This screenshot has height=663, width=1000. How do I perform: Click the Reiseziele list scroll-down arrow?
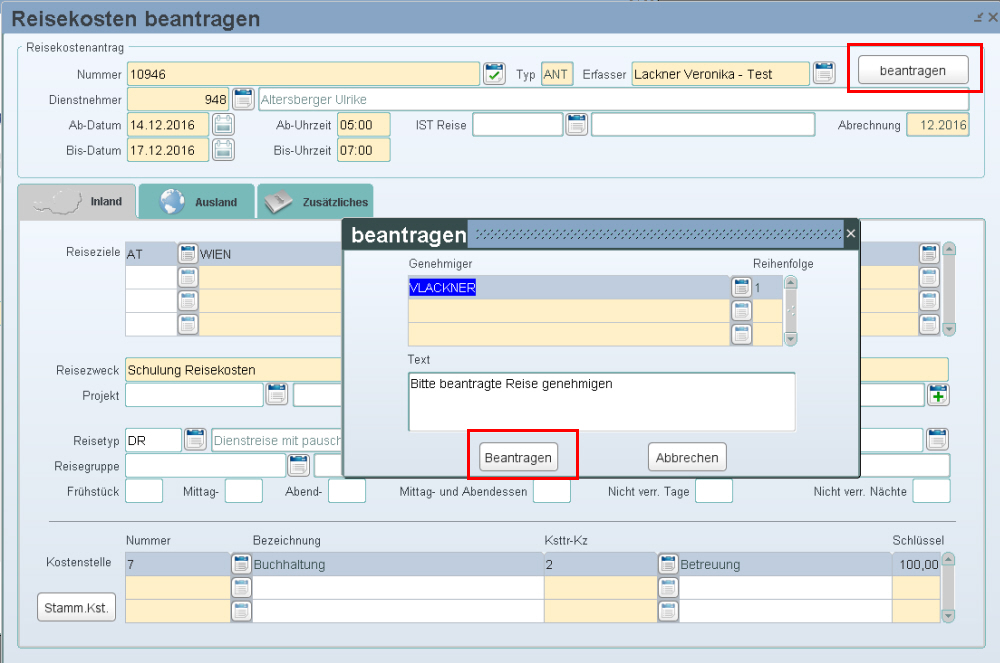coord(949,329)
